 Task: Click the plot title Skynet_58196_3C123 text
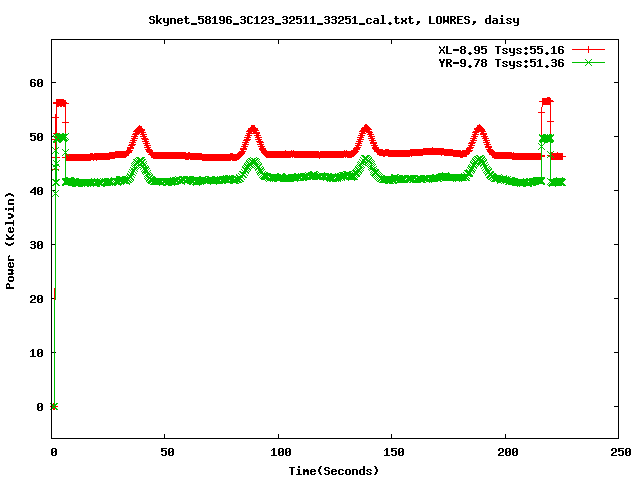point(334,20)
